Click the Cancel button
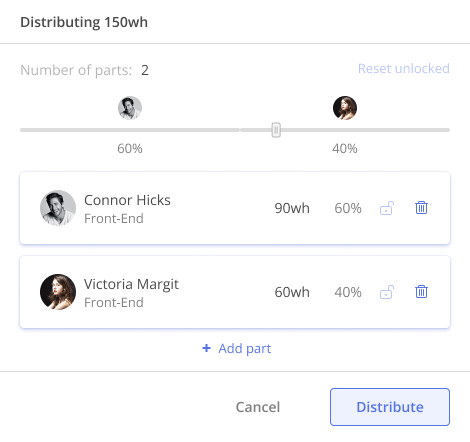The height and width of the screenshot is (442, 470). (258, 407)
